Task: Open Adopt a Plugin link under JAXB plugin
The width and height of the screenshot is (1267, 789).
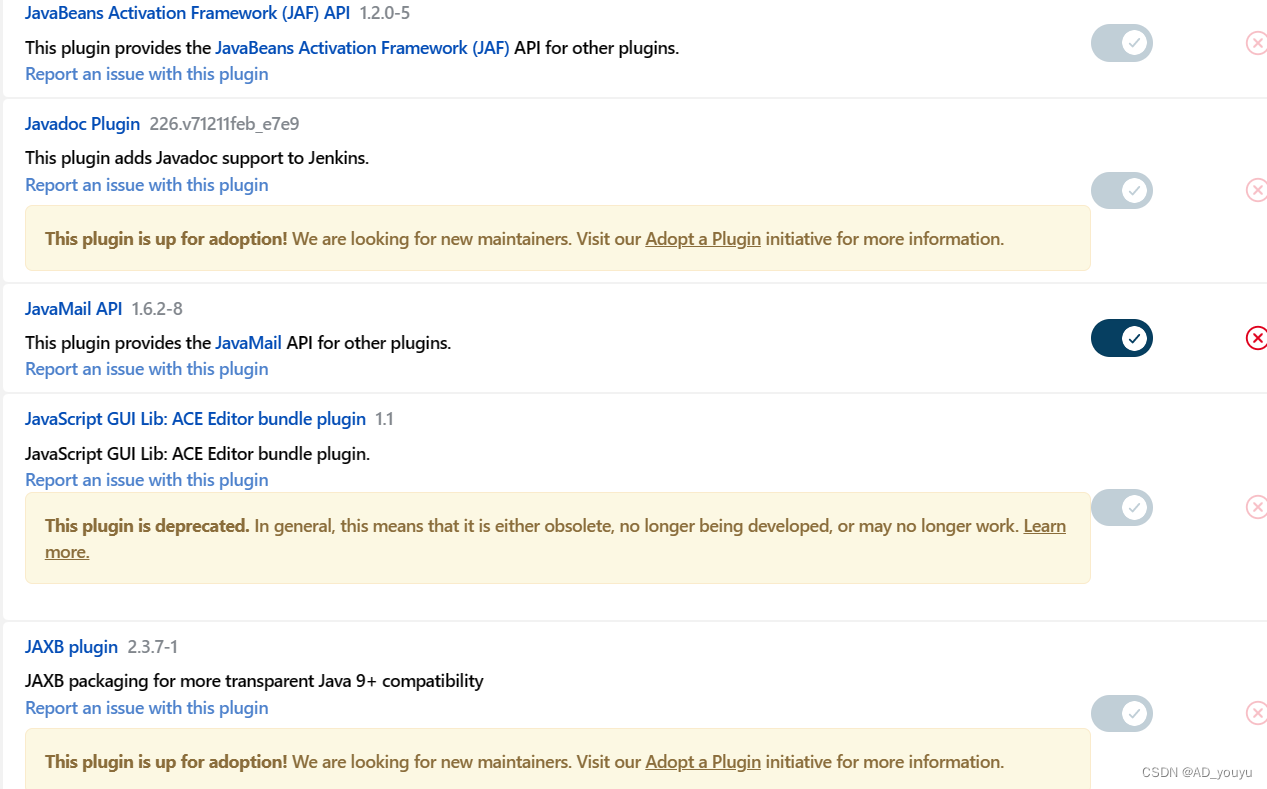Action: (703, 762)
